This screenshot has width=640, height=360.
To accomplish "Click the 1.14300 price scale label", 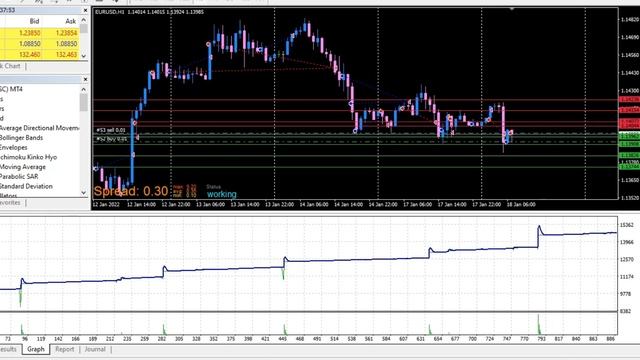I will (629, 91).
